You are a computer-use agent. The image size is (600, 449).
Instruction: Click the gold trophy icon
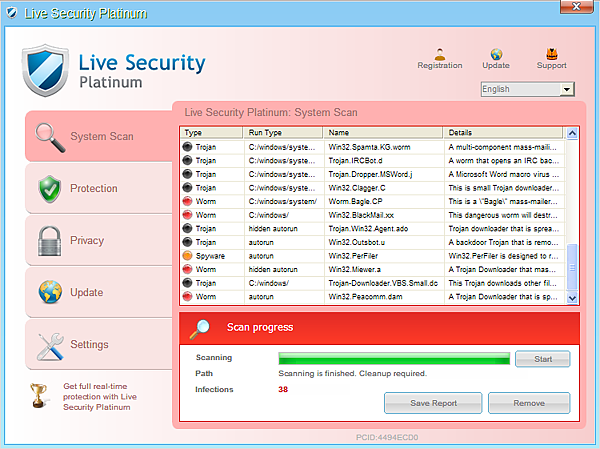[x=39, y=396]
